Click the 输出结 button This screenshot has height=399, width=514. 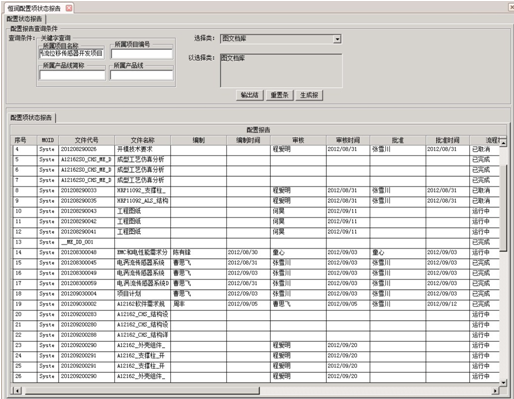250,95
